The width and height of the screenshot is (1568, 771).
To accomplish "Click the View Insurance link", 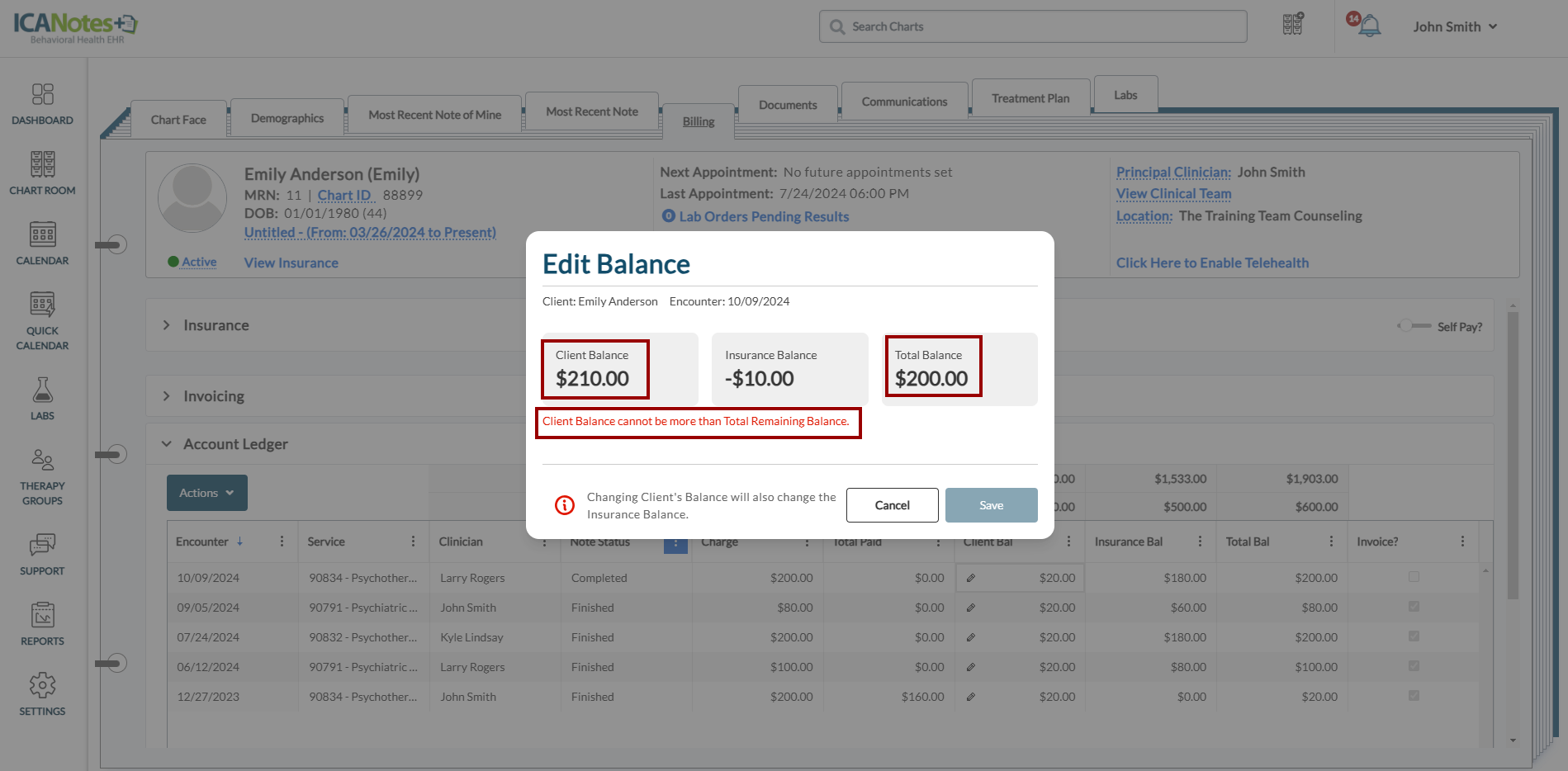I will tap(291, 263).
